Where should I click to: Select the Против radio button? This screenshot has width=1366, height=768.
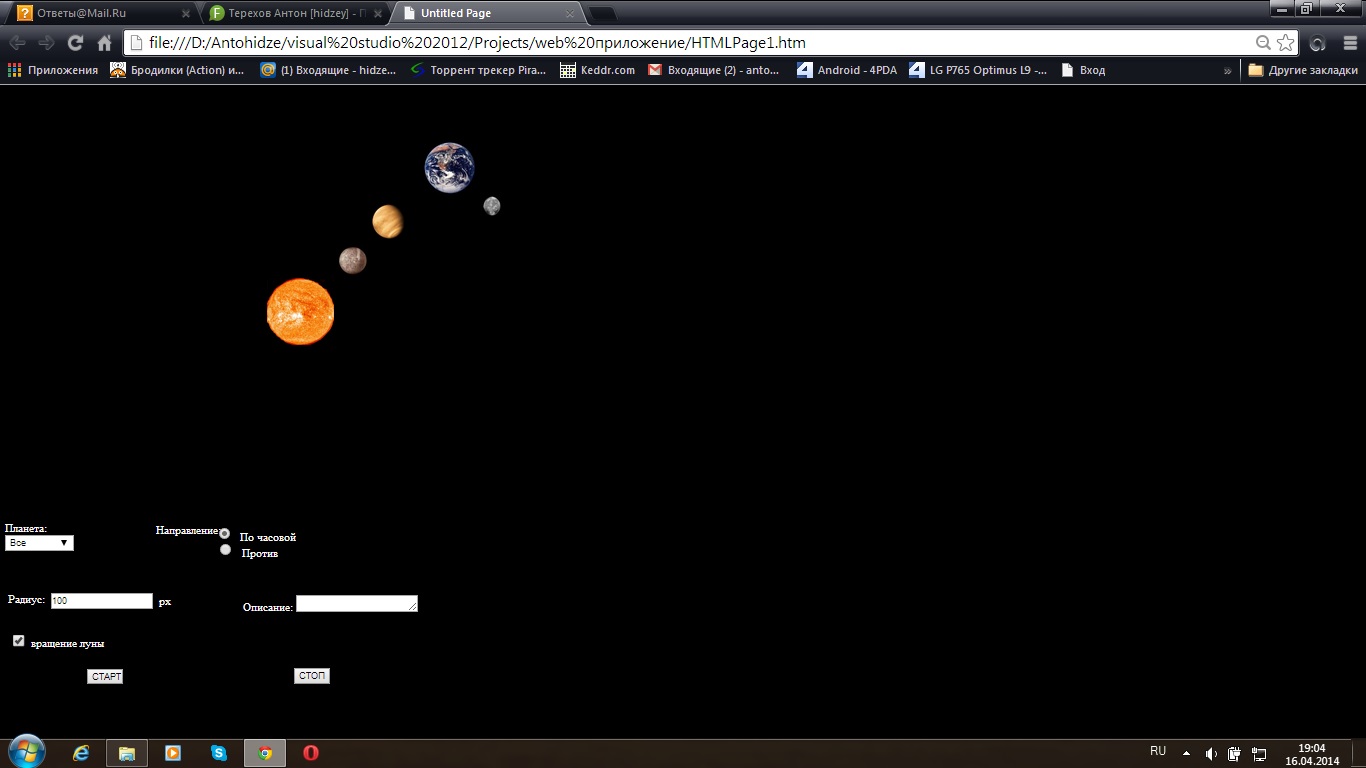click(225, 550)
